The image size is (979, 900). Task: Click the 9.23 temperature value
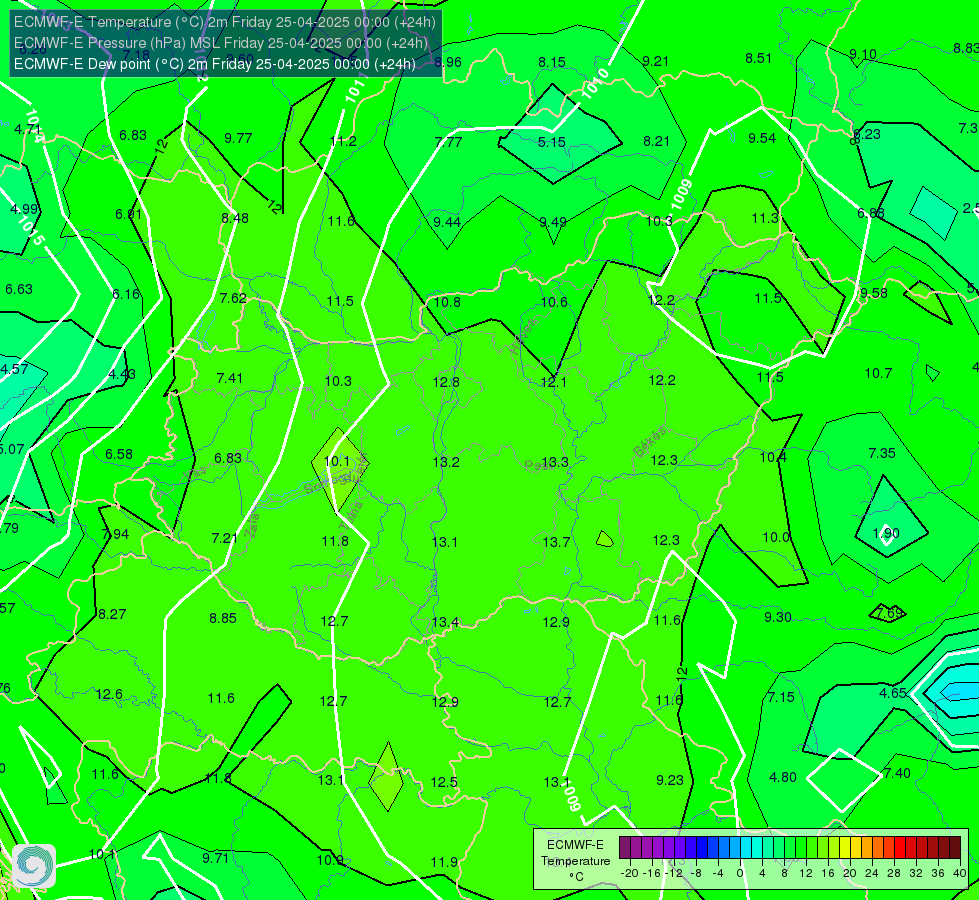tap(670, 780)
